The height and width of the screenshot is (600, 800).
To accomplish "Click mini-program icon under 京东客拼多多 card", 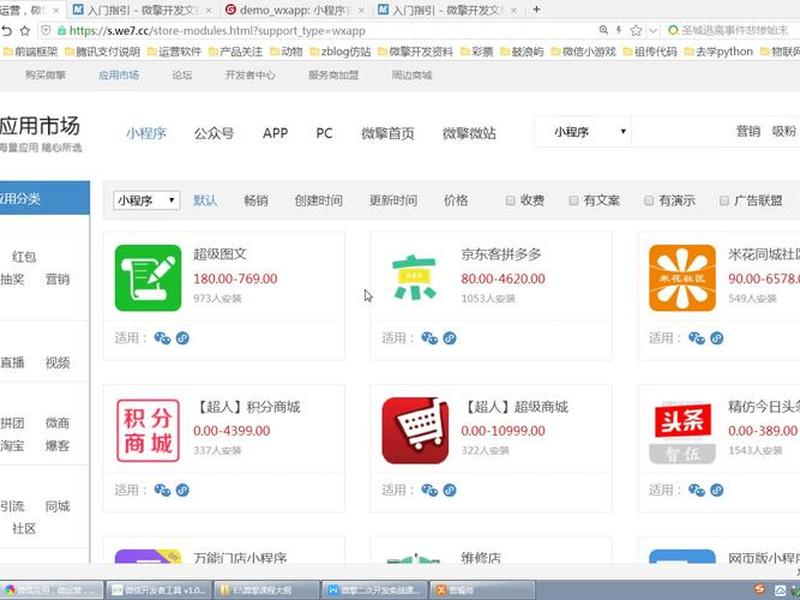I will [449, 338].
